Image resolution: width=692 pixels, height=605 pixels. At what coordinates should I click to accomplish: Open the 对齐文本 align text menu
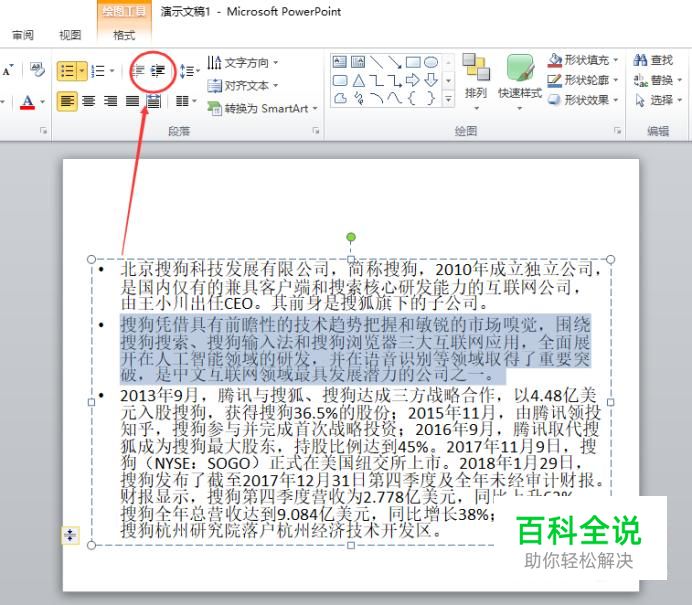tap(243, 85)
